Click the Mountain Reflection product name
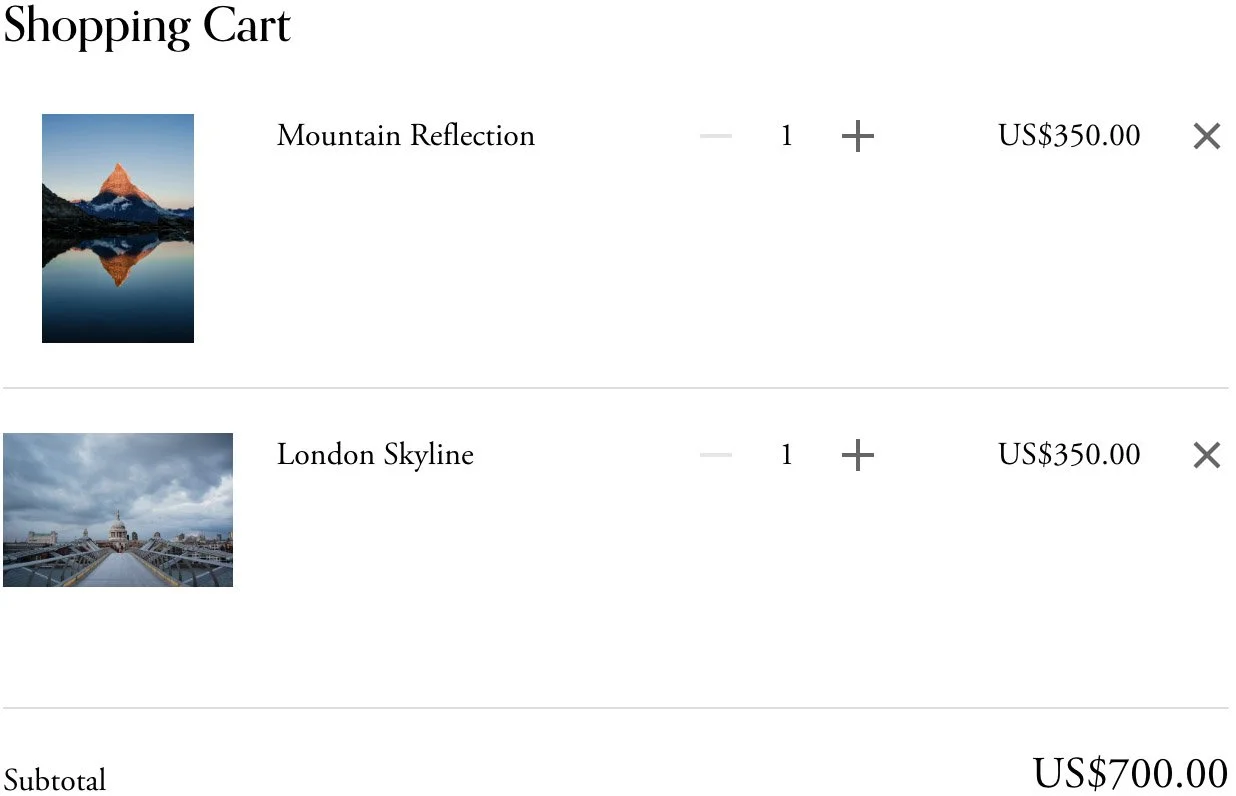1236x796 pixels. [x=405, y=136]
